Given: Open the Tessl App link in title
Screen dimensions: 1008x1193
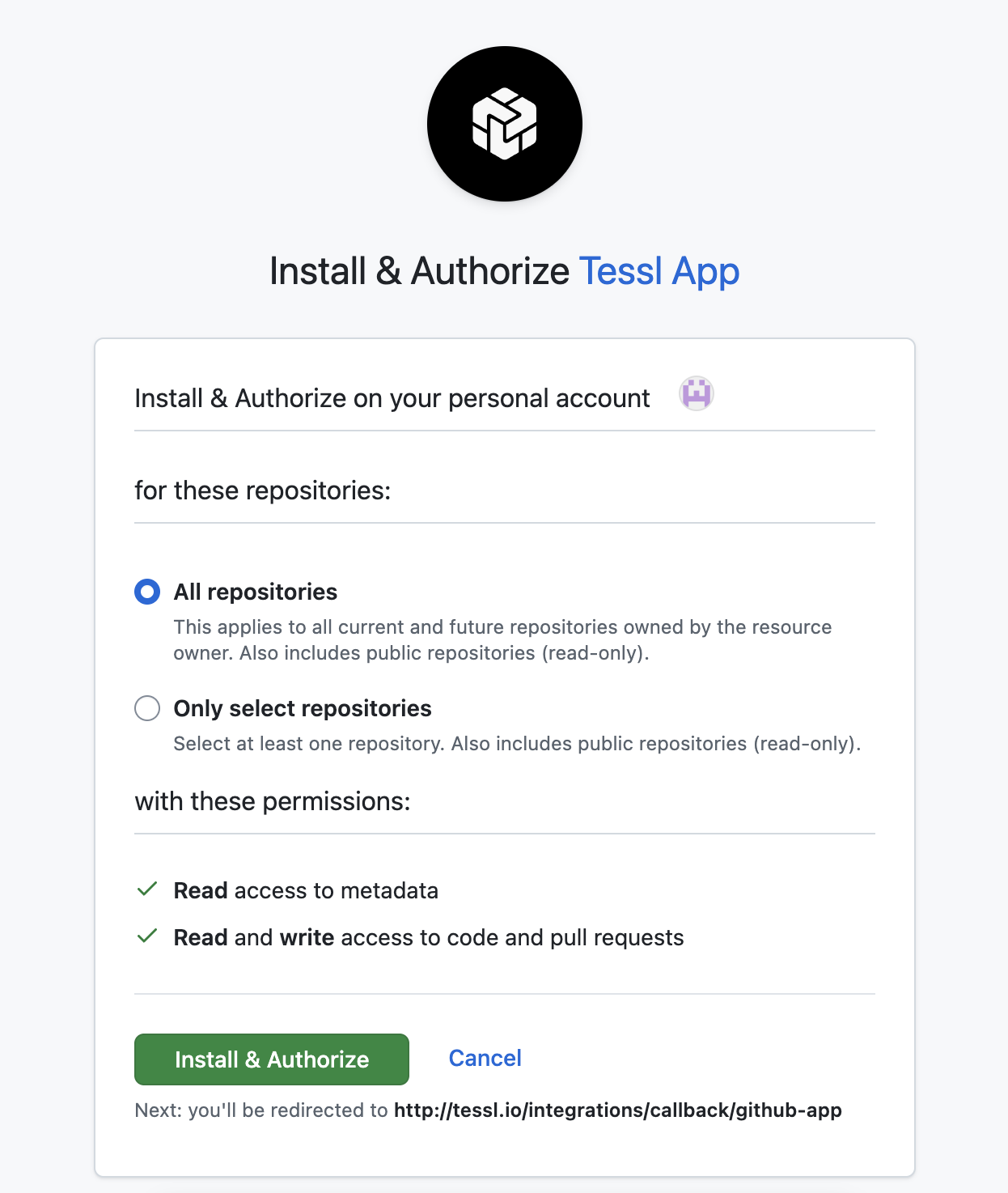Looking at the screenshot, I should click(659, 271).
